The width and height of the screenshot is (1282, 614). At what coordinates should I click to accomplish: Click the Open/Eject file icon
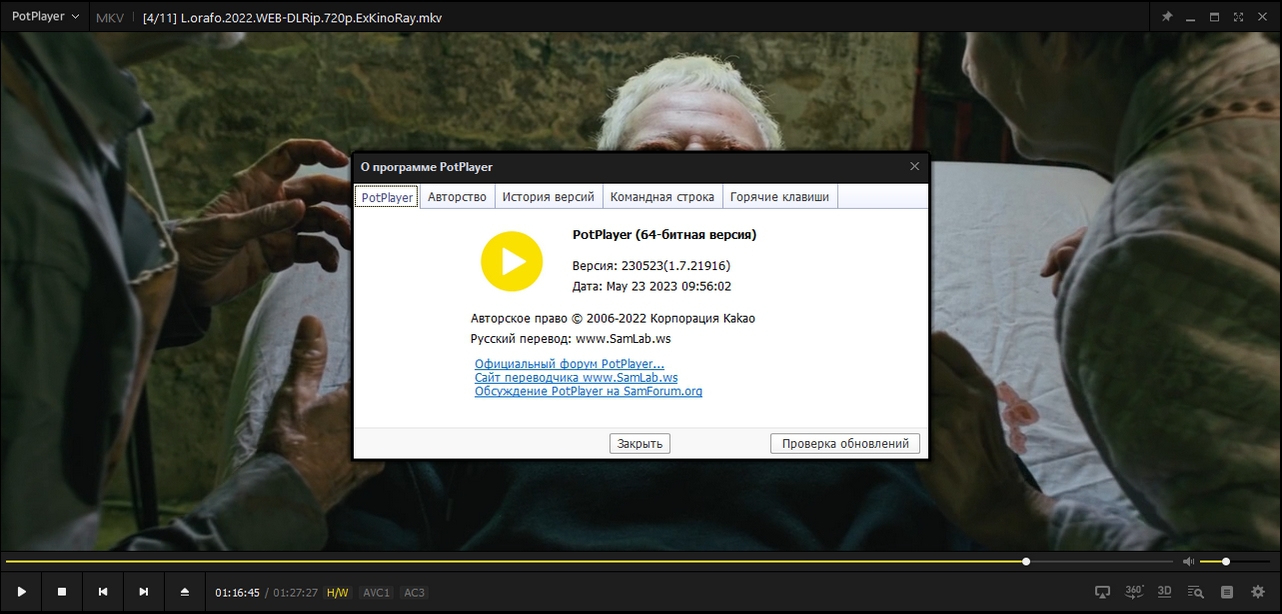pyautogui.click(x=184, y=592)
